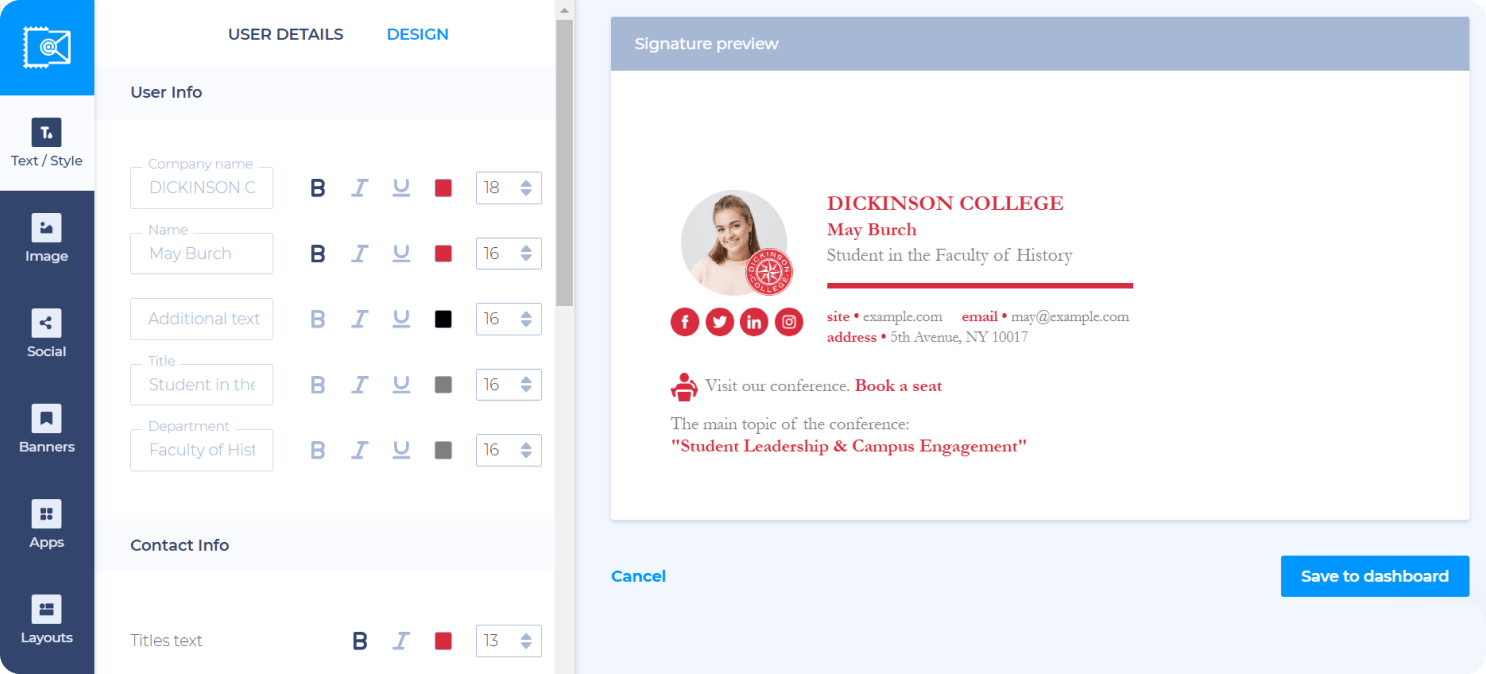Click the Save to dashboard button
This screenshot has height=674, width=1486.
[1374, 576]
